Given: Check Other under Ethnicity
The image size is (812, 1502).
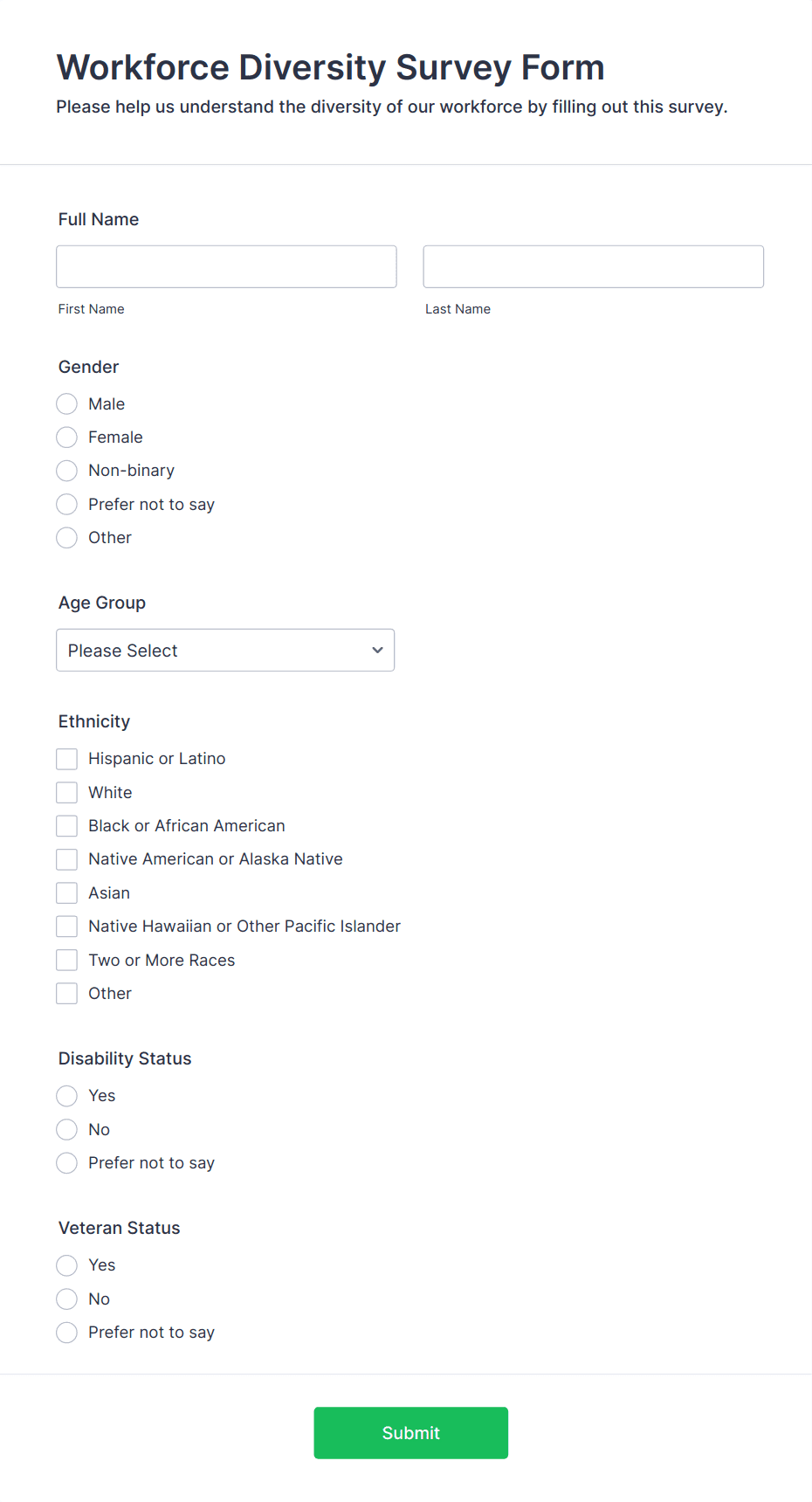Looking at the screenshot, I should coord(66,993).
